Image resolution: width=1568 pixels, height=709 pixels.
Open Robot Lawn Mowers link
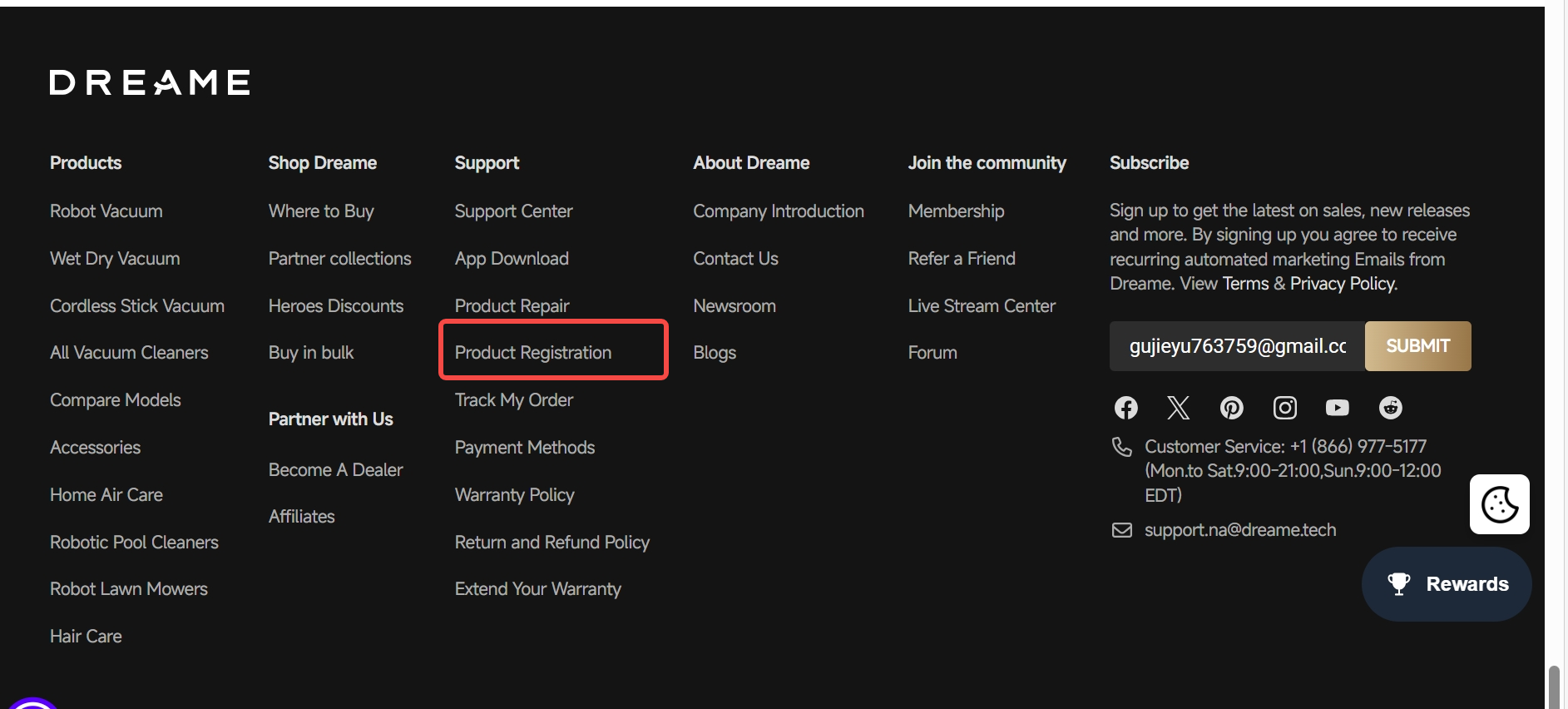click(129, 589)
